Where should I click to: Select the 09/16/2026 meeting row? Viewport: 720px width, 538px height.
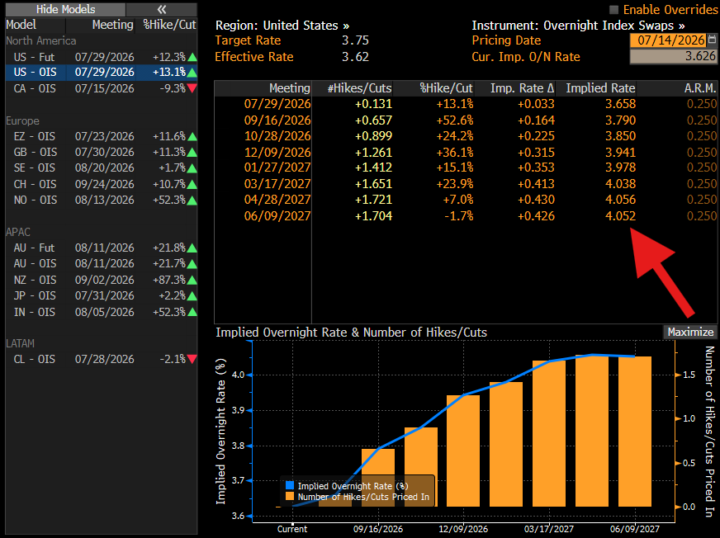(x=466, y=120)
